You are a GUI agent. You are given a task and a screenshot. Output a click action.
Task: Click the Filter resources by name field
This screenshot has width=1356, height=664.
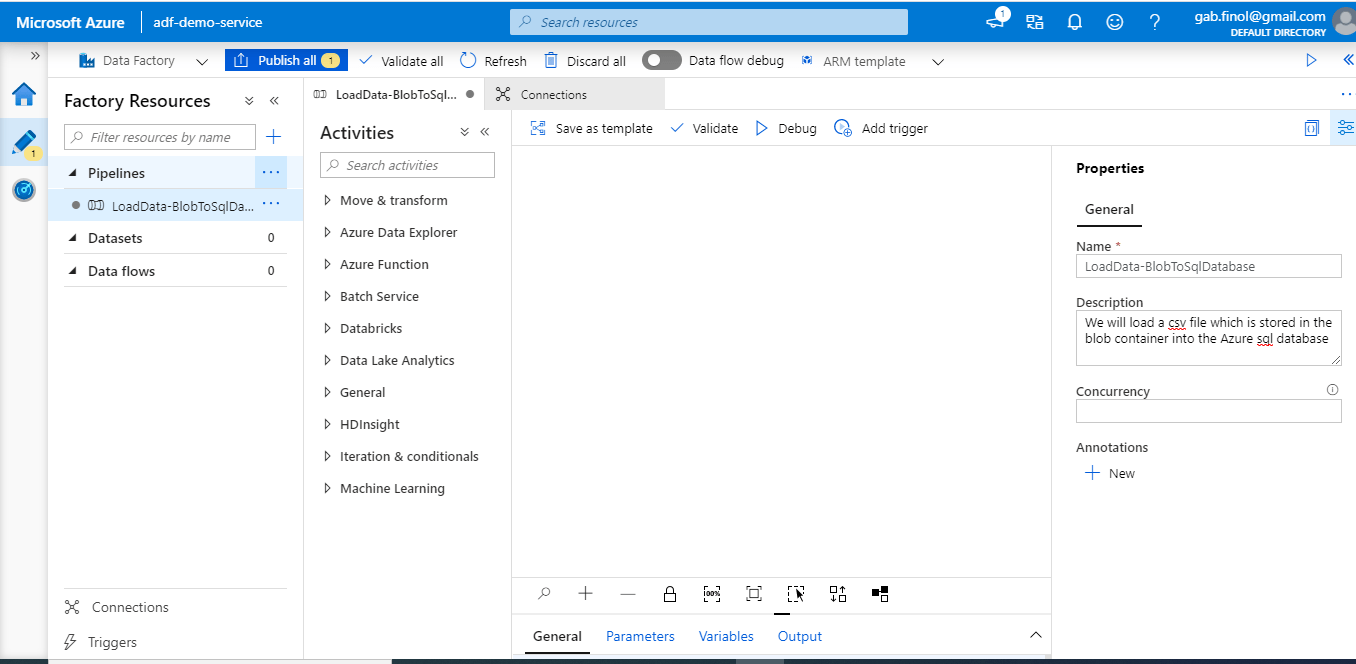(x=160, y=137)
